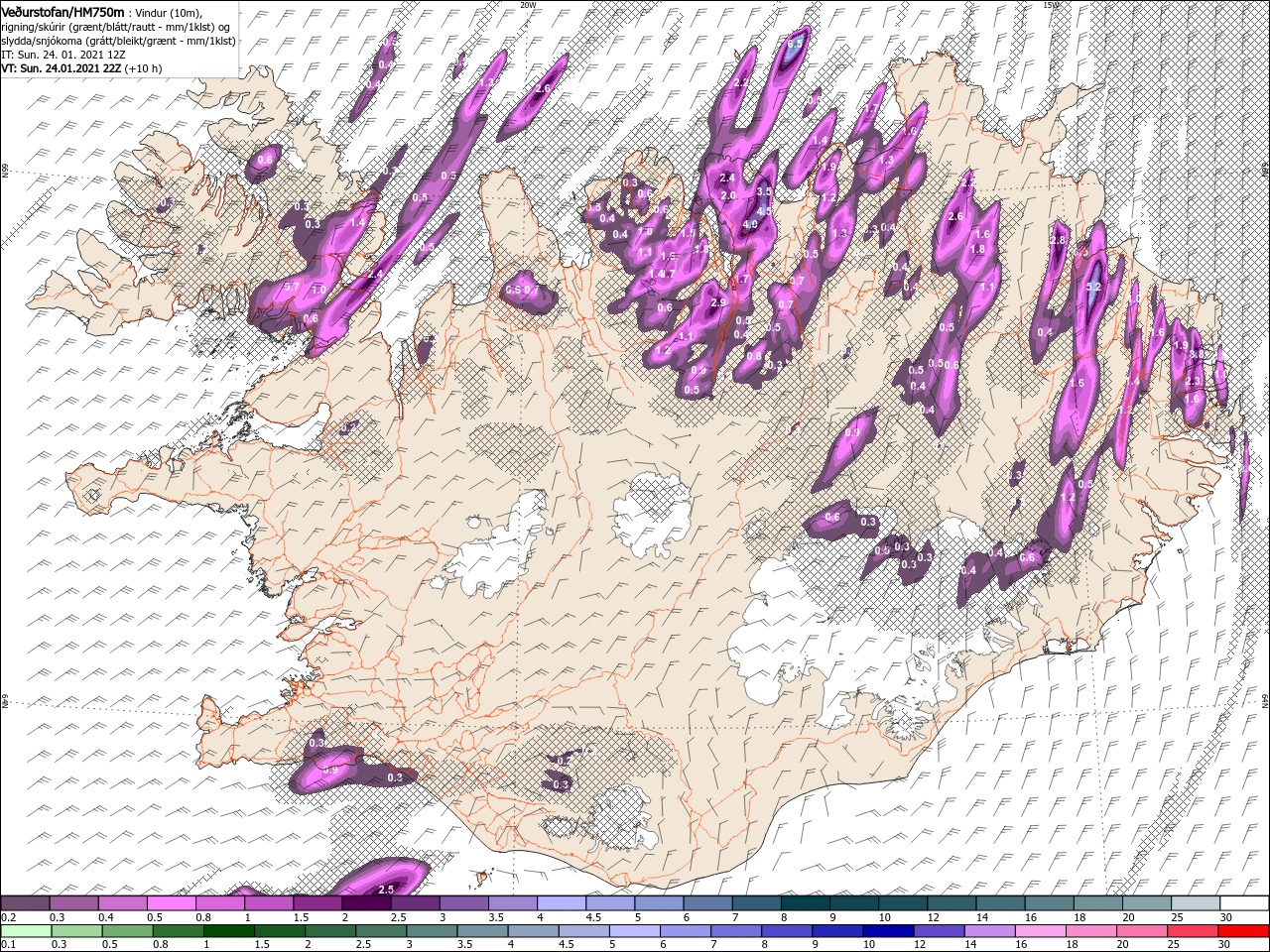Select the bright red rain swatch after 30
This screenshot has width=1270, height=952.
point(1245,930)
